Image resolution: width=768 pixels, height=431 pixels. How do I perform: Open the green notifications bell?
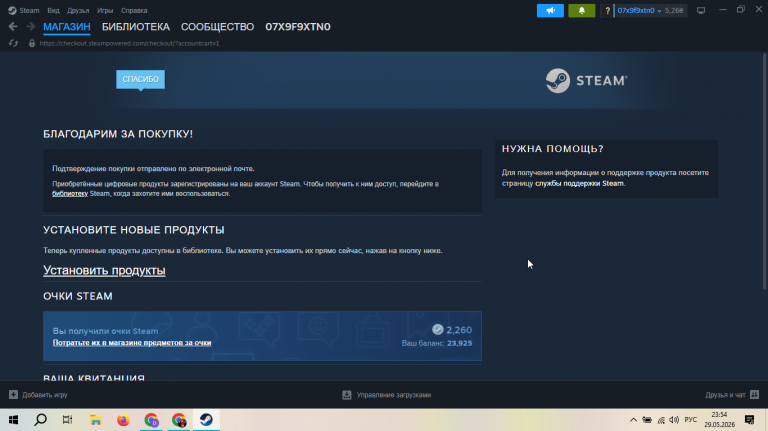[x=581, y=10]
